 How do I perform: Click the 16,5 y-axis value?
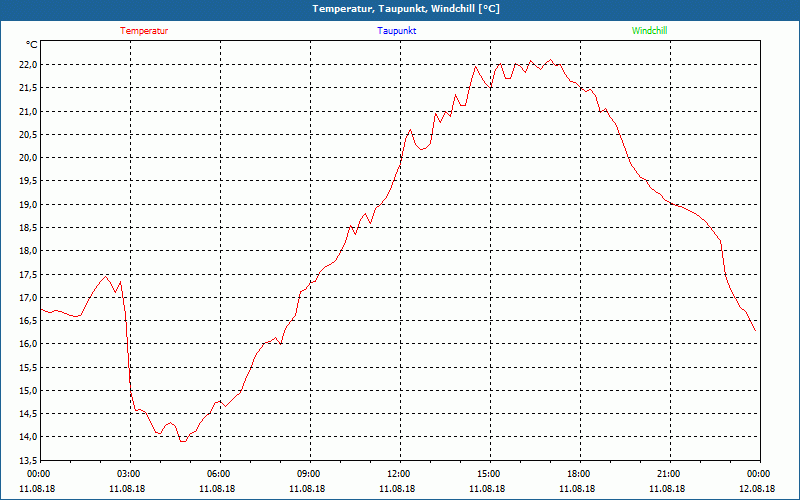pyautogui.click(x=29, y=321)
